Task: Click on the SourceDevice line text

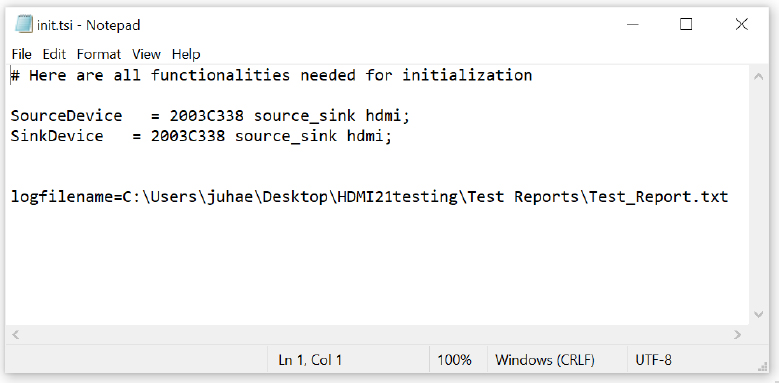Action: 210,116
